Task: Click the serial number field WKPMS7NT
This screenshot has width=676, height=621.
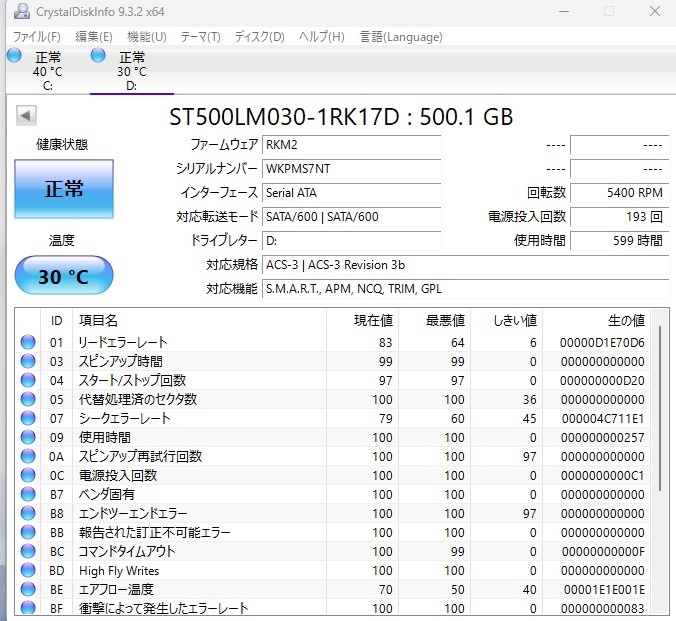Action: tap(352, 169)
